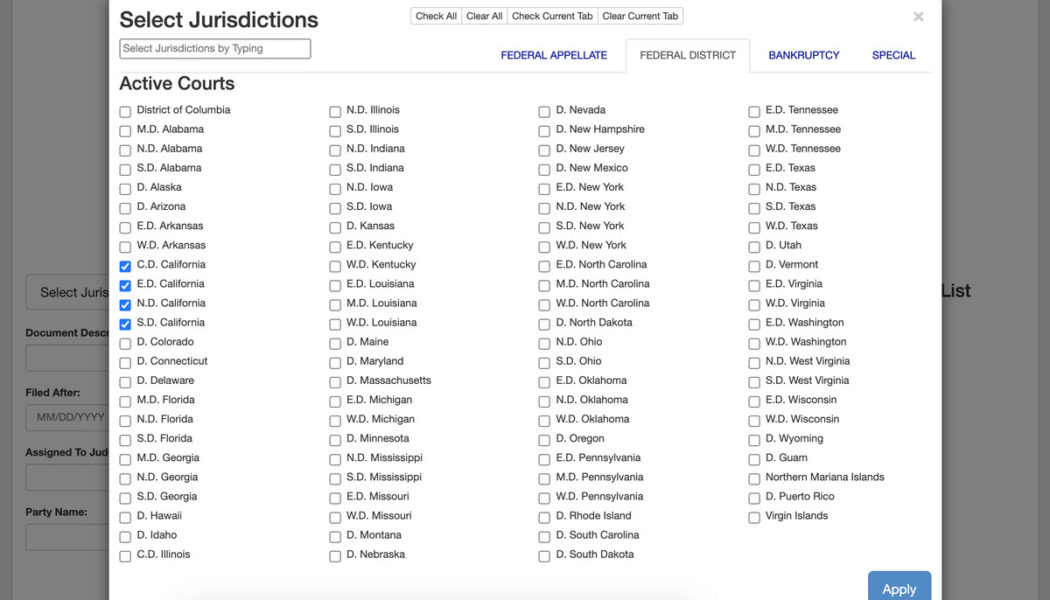1050x600 pixels.
Task: Check the District of Columbia checkbox
Action: 125,111
